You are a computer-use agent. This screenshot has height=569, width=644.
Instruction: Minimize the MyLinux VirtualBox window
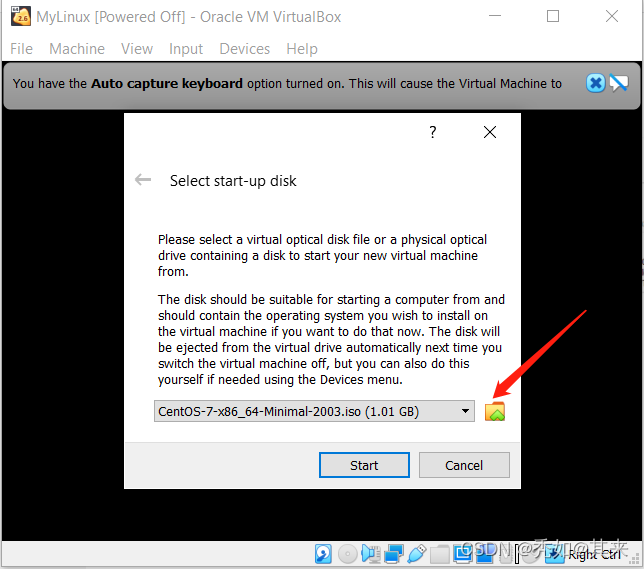coord(495,16)
